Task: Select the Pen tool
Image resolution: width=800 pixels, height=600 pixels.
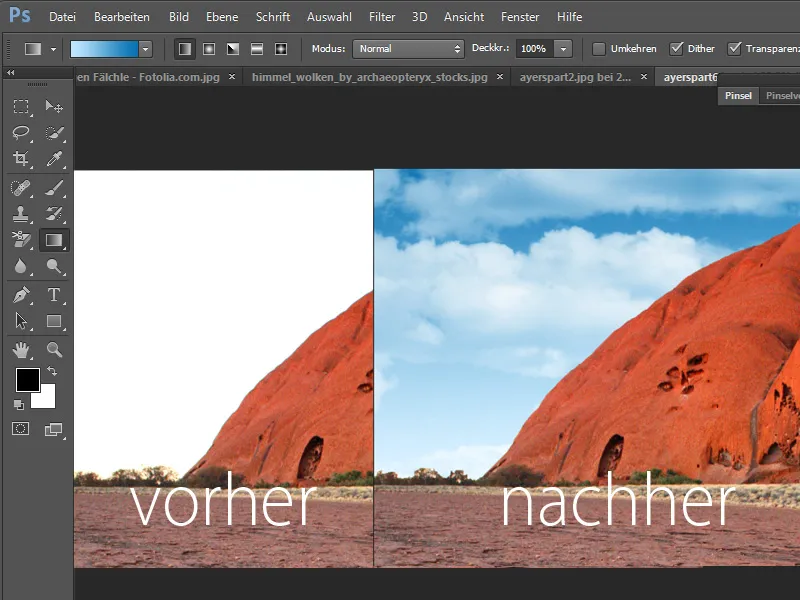Action: click(x=21, y=295)
